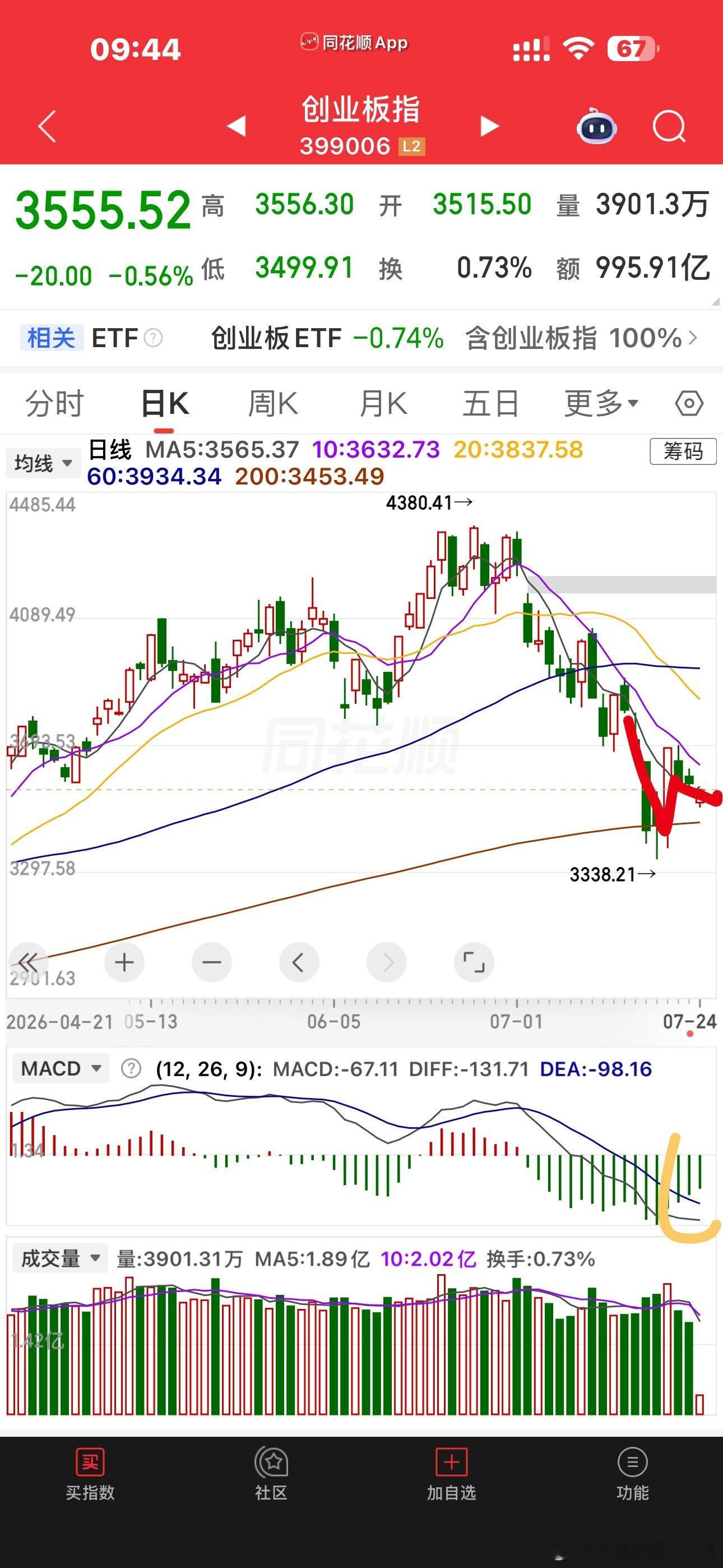The width and height of the screenshot is (723, 1568).
Task: Open the 筹码 chip distribution button
Action: pos(683,451)
